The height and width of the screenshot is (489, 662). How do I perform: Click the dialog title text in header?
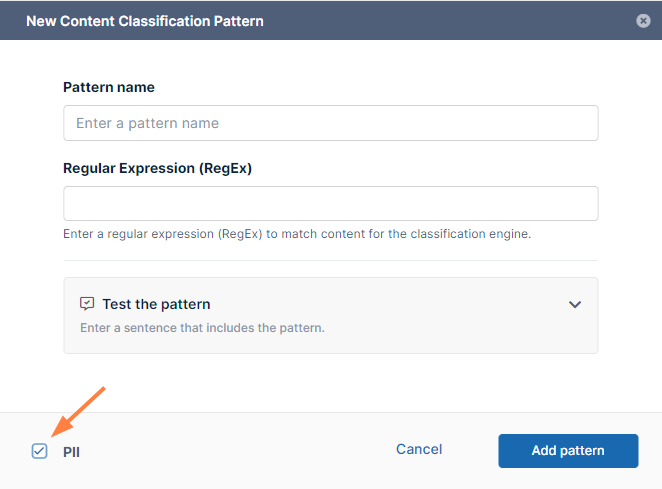(x=145, y=20)
